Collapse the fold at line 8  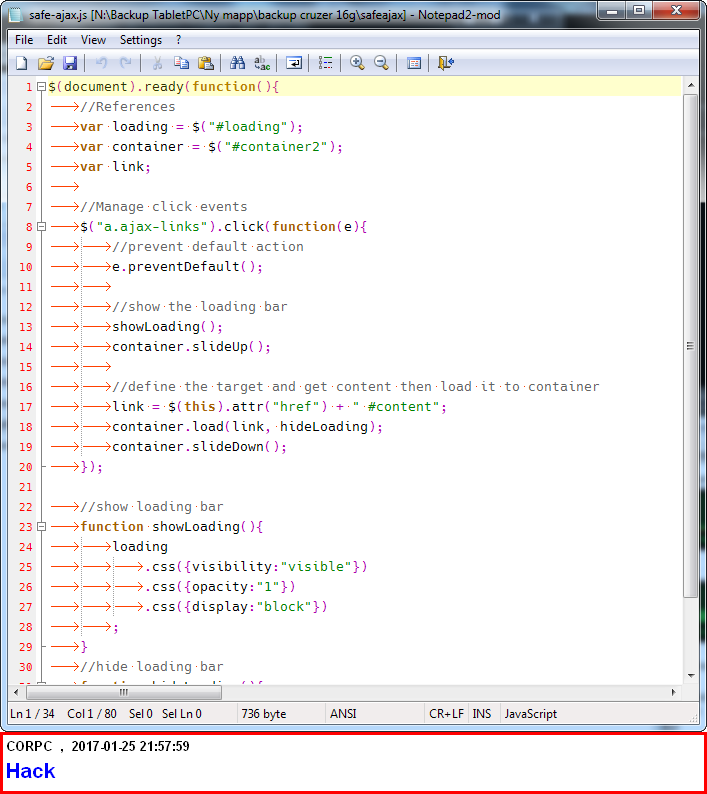42,227
